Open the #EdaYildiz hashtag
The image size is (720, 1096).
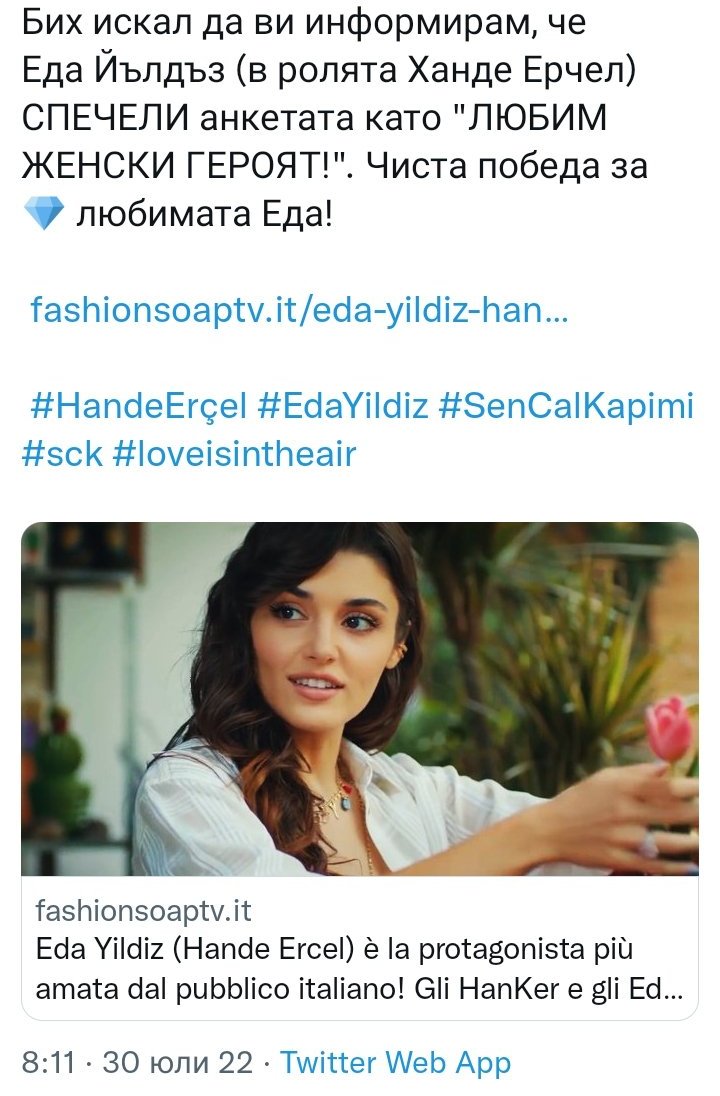pyautogui.click(x=343, y=405)
